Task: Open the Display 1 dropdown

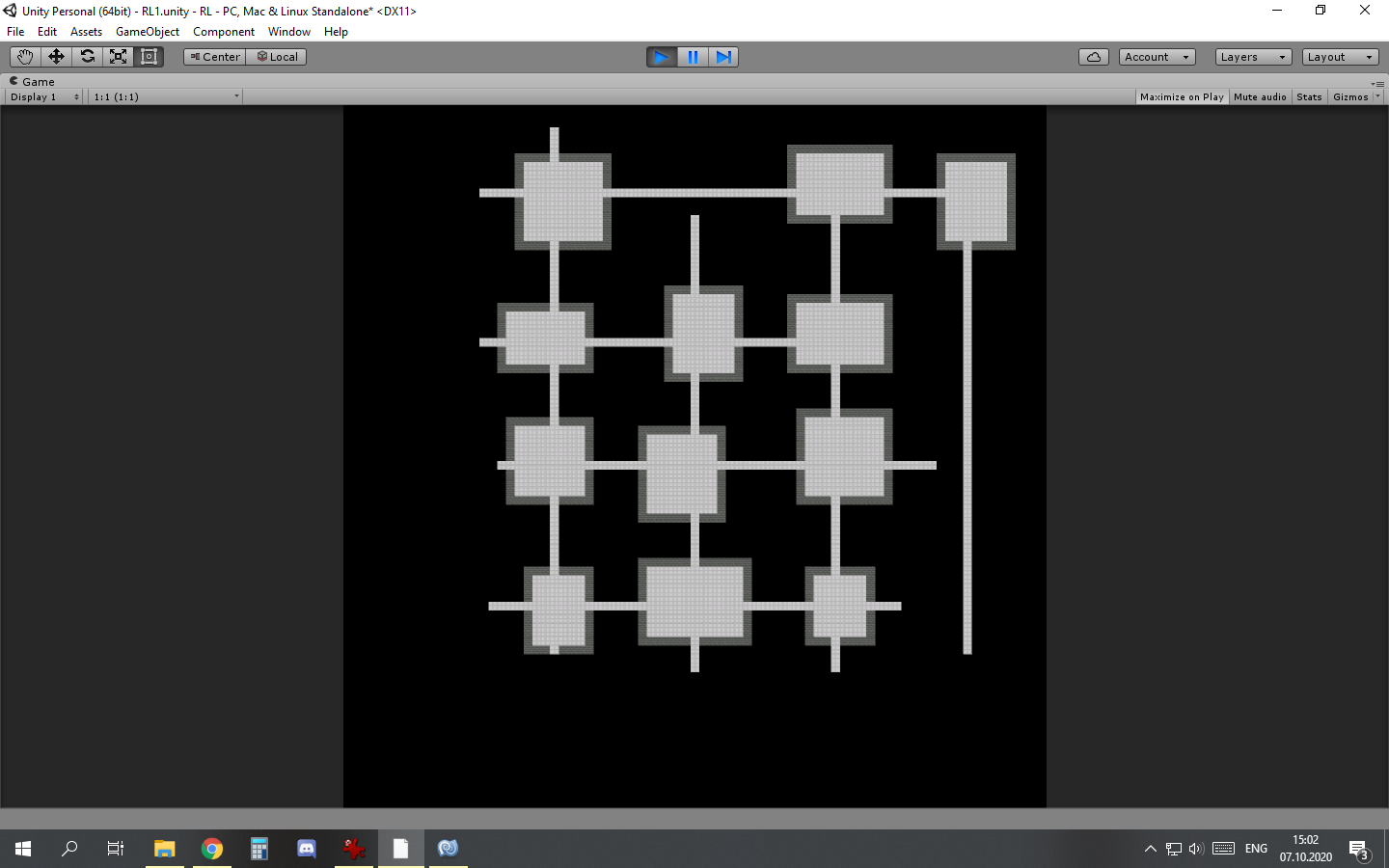Action: pyautogui.click(x=44, y=96)
